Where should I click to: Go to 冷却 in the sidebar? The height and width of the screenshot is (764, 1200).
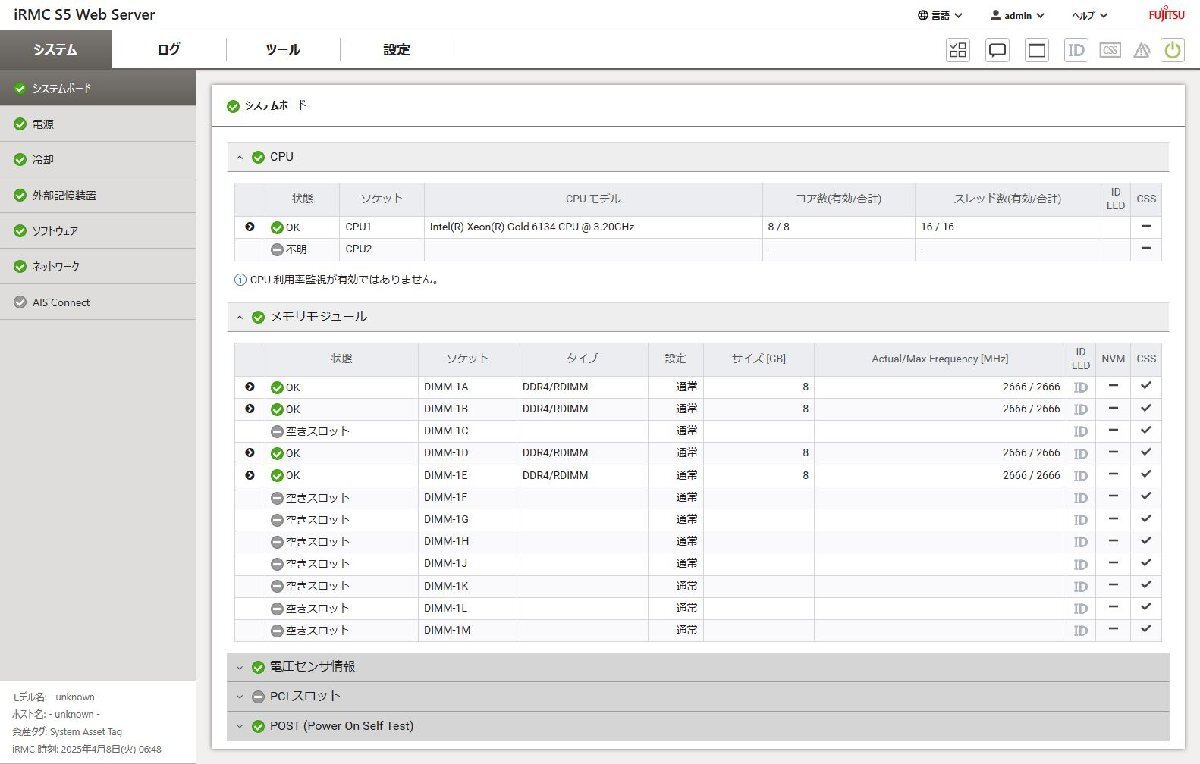pos(98,160)
